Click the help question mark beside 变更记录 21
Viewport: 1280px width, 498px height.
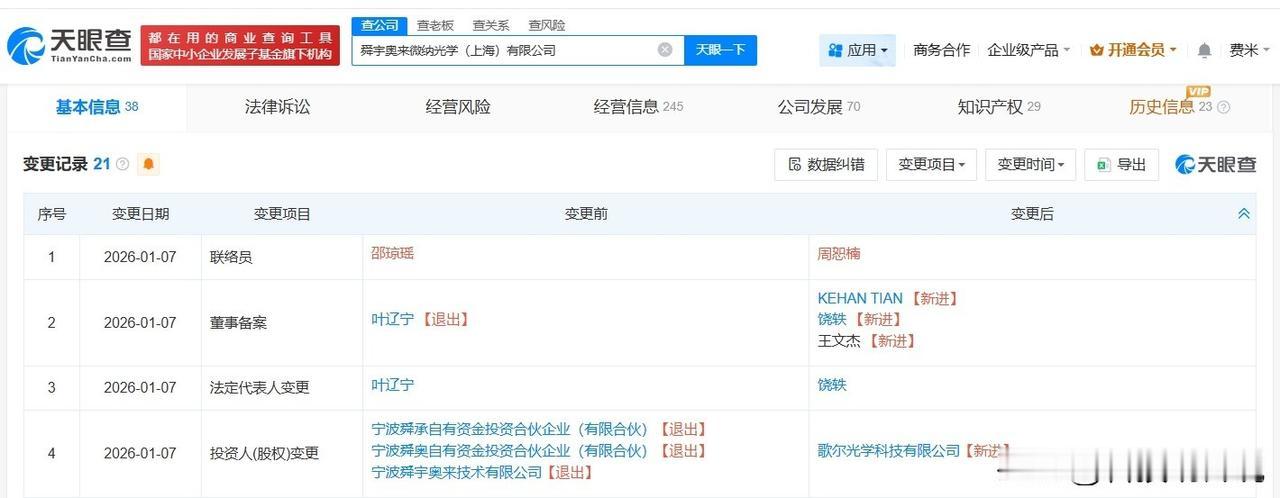pos(123,164)
